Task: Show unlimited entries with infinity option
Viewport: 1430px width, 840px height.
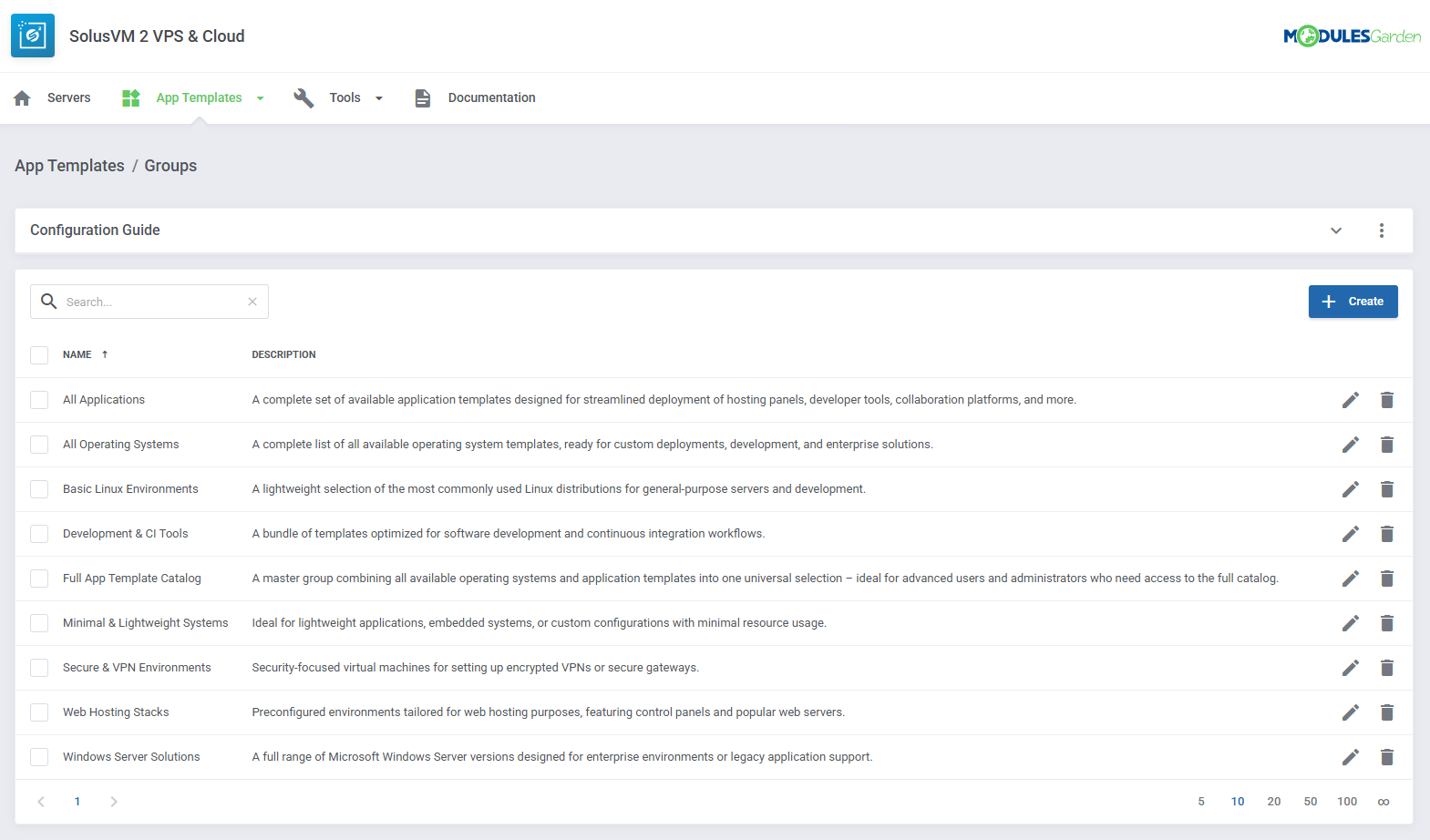Action: [1384, 802]
